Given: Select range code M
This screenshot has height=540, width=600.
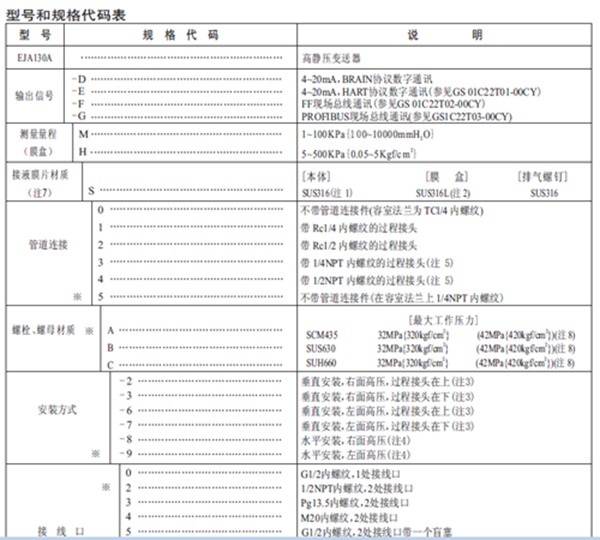Looking at the screenshot, I should (x=83, y=134).
